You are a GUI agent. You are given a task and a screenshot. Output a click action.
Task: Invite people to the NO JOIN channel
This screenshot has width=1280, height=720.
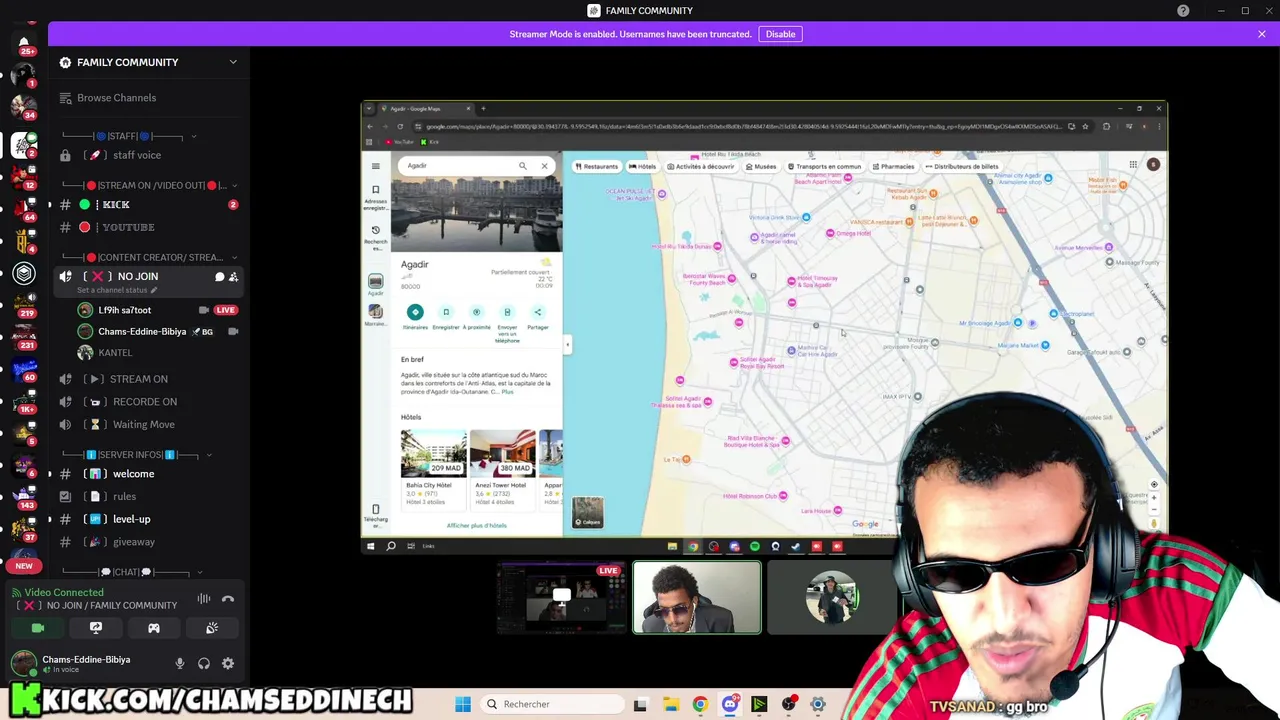click(233, 277)
